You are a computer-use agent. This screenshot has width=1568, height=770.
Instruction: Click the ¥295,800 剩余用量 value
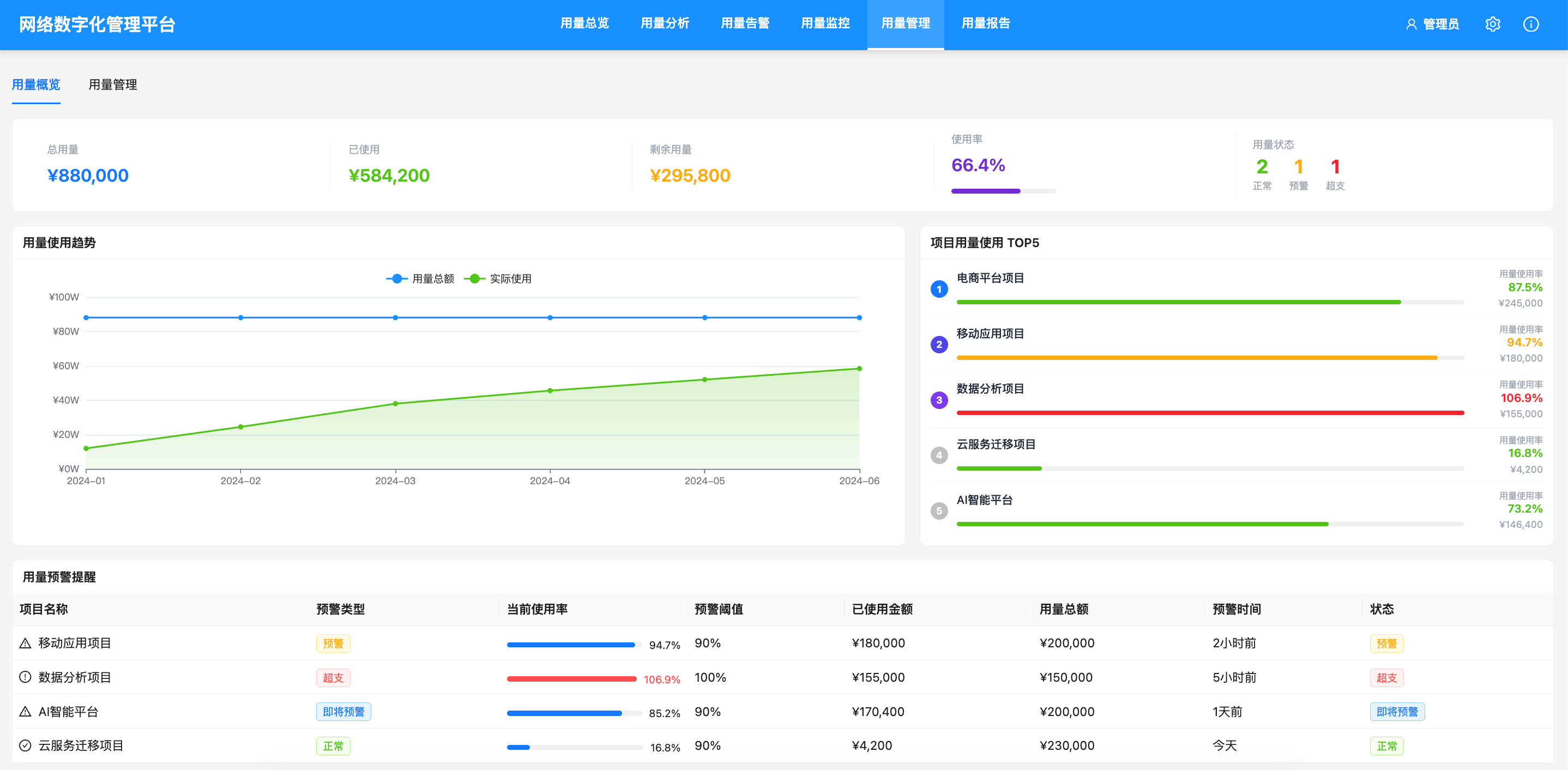690,175
